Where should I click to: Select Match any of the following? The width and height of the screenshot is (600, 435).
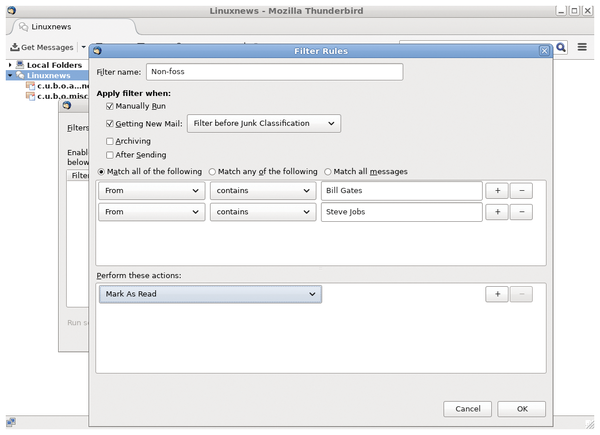coord(212,171)
